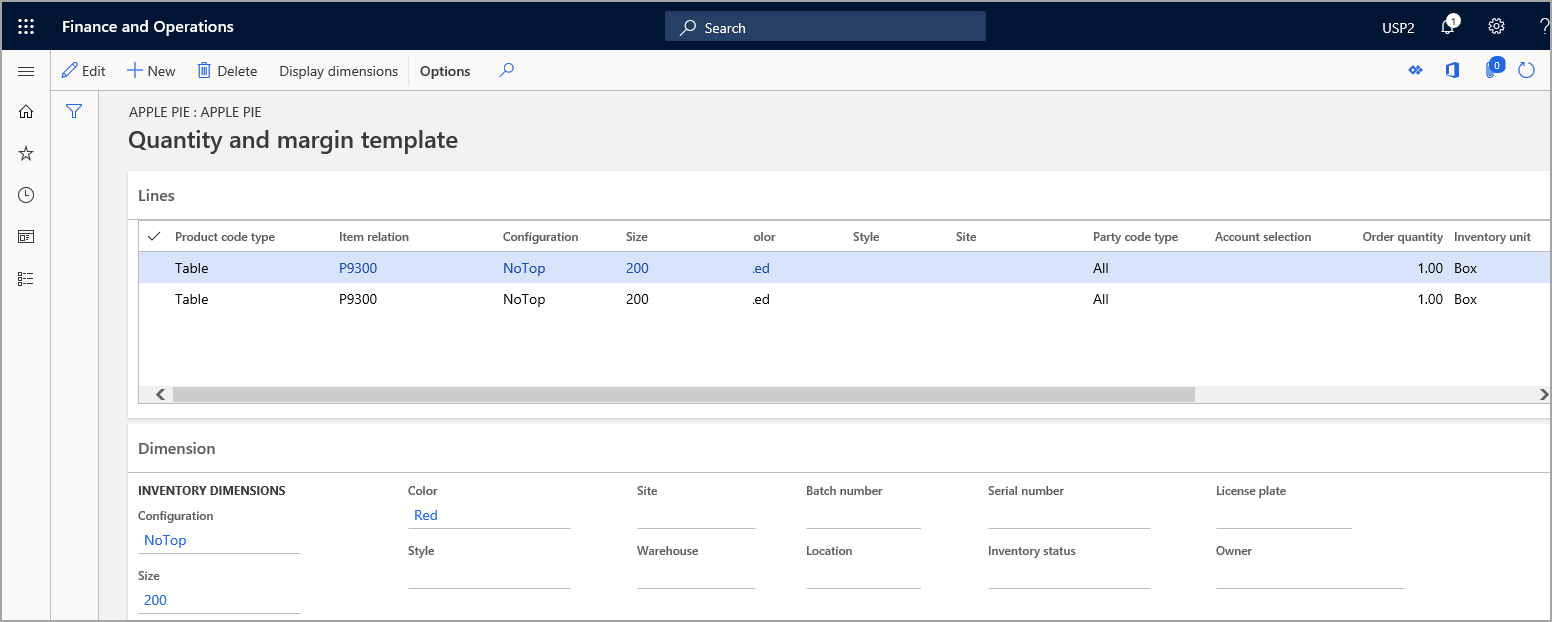Image resolution: width=1552 pixels, height=622 pixels.
Task: Open the Options menu tab
Action: coord(445,71)
